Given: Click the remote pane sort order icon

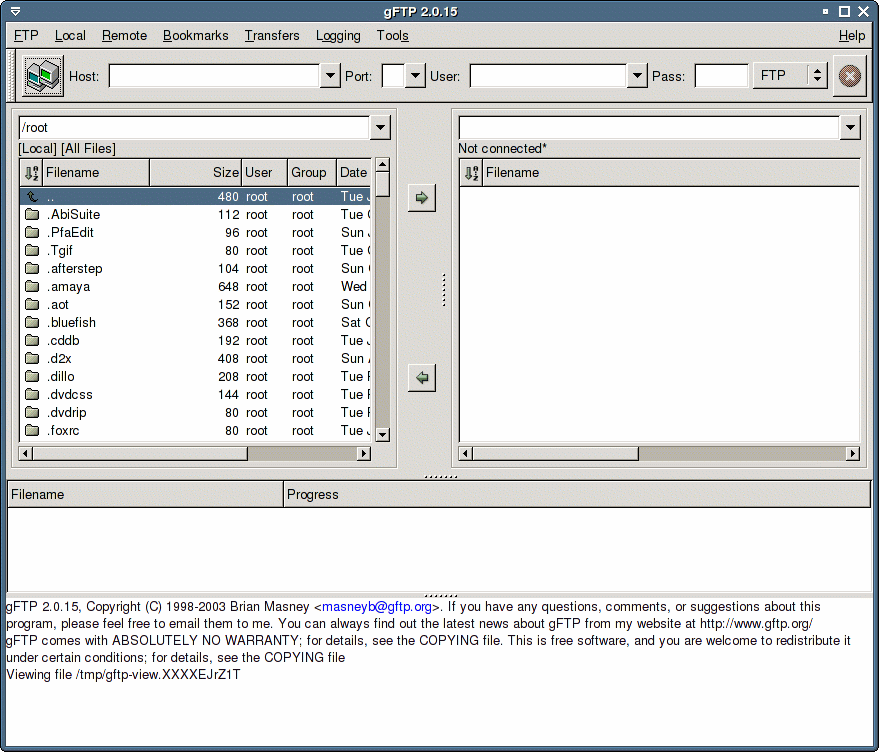Looking at the screenshot, I should (x=472, y=173).
